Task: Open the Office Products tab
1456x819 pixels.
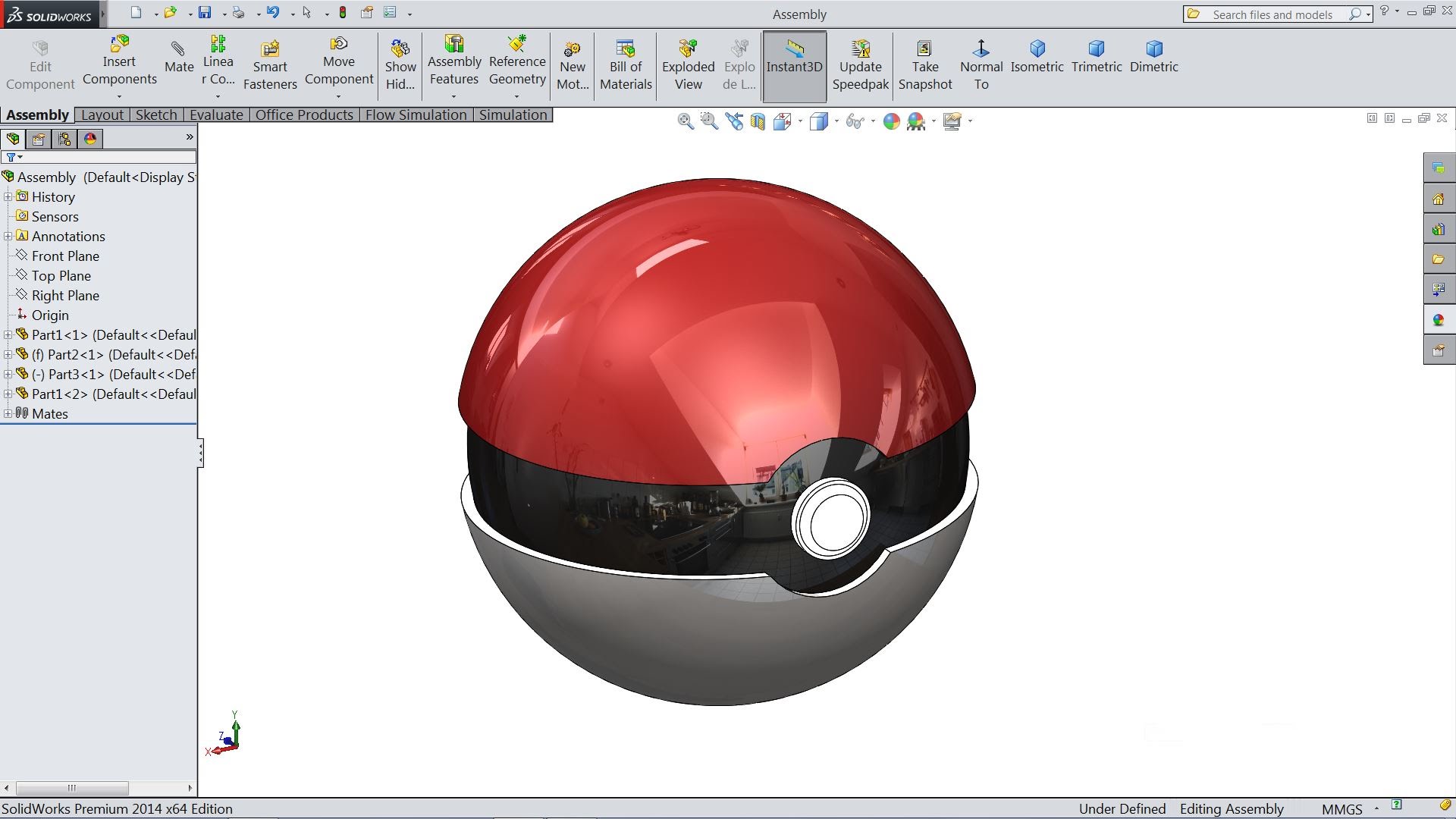Action: [304, 115]
